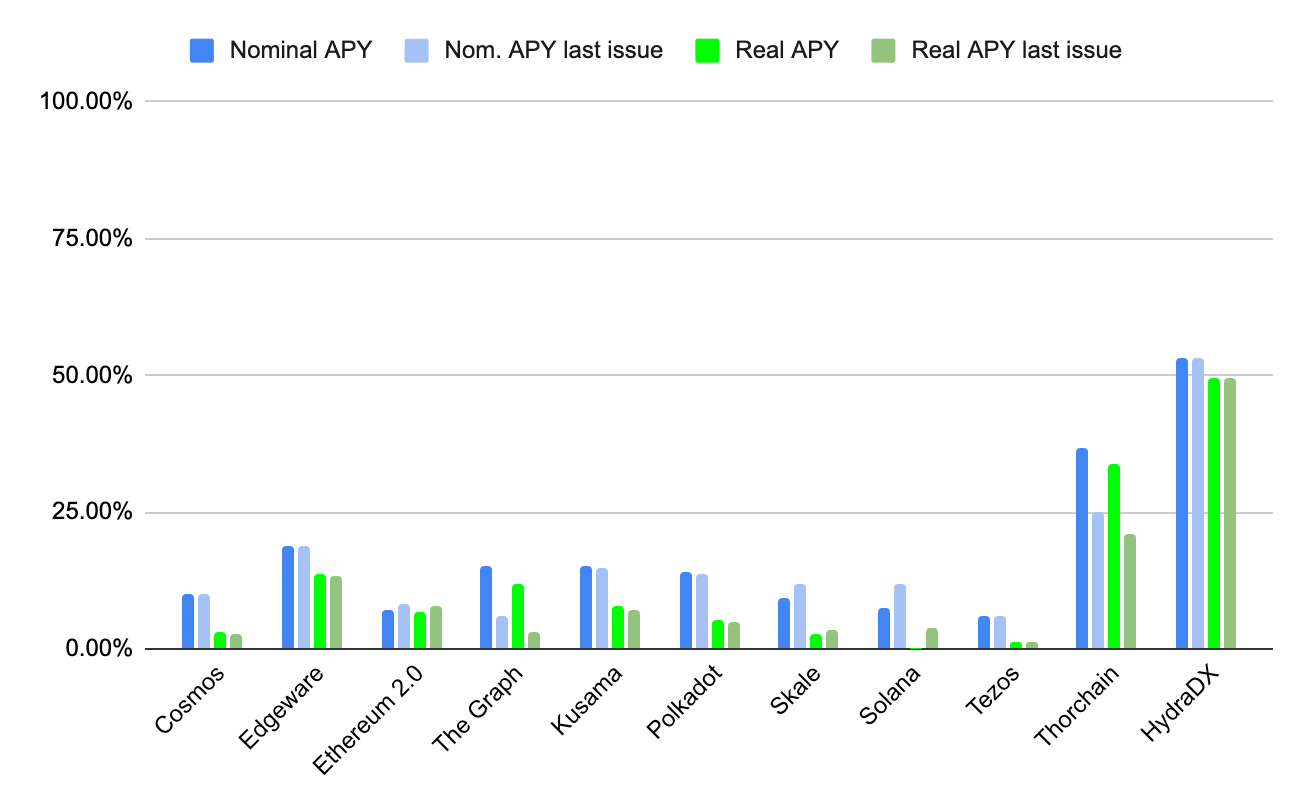Click HydraDX's Real APY bright green bar
1312x810 pixels.
1214,514
